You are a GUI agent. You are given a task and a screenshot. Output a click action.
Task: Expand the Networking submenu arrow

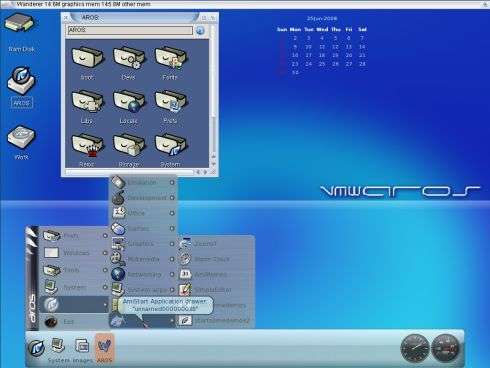pos(172,275)
